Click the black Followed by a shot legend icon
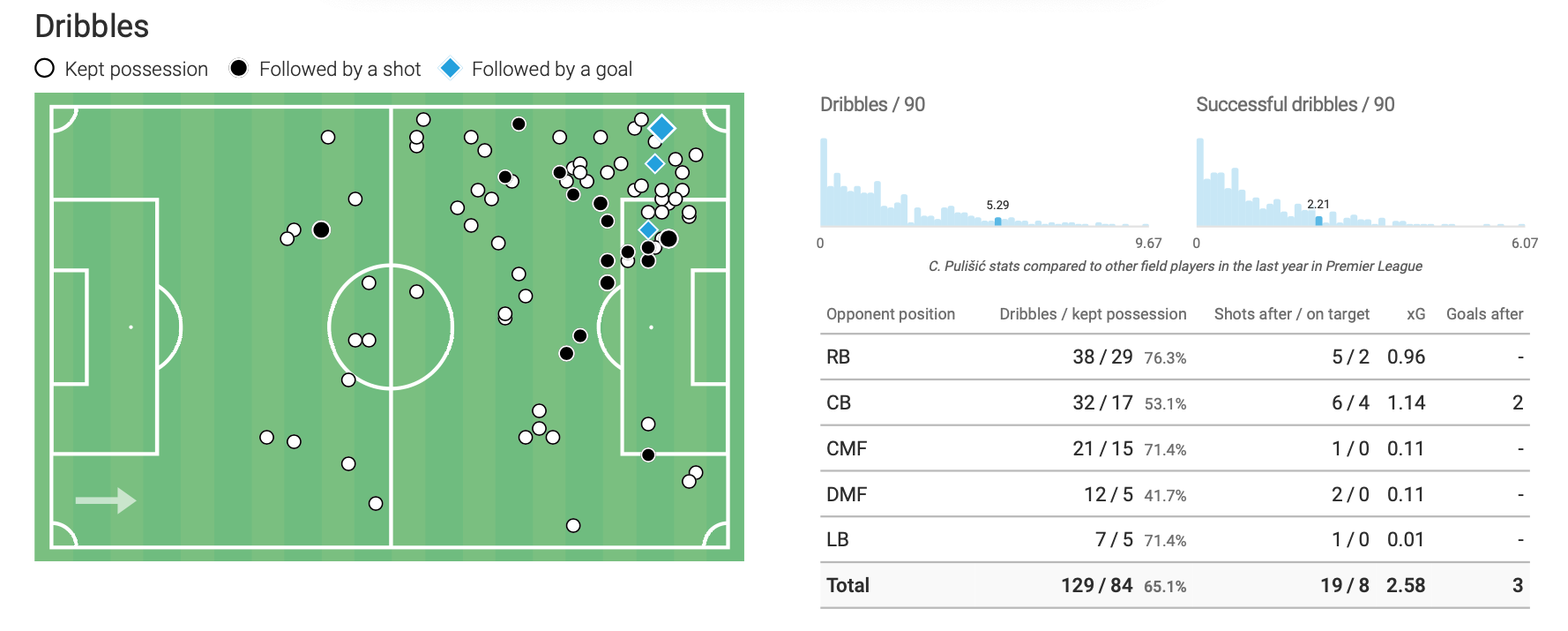 coord(238,69)
